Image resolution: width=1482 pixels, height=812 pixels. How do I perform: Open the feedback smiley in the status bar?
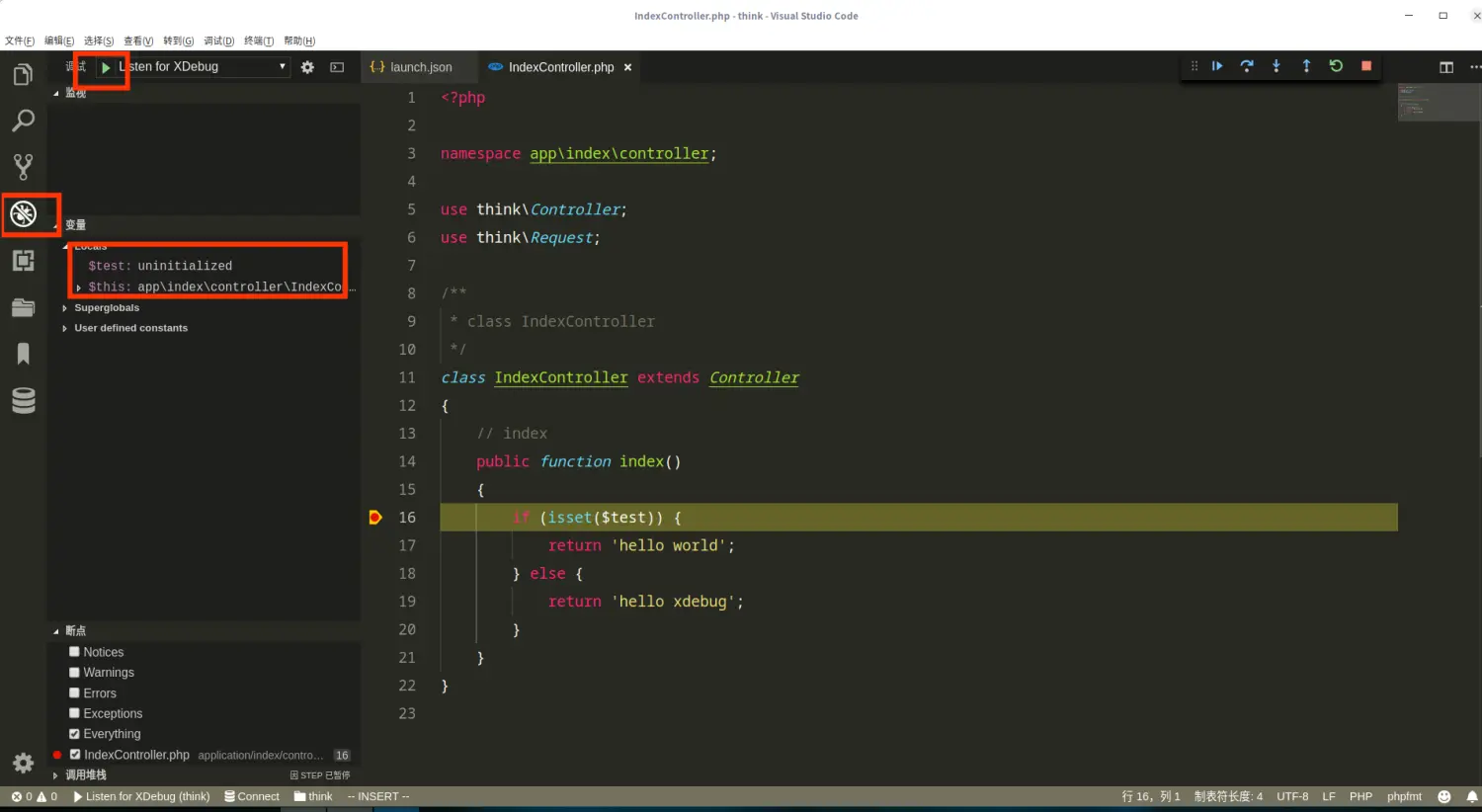(1443, 796)
